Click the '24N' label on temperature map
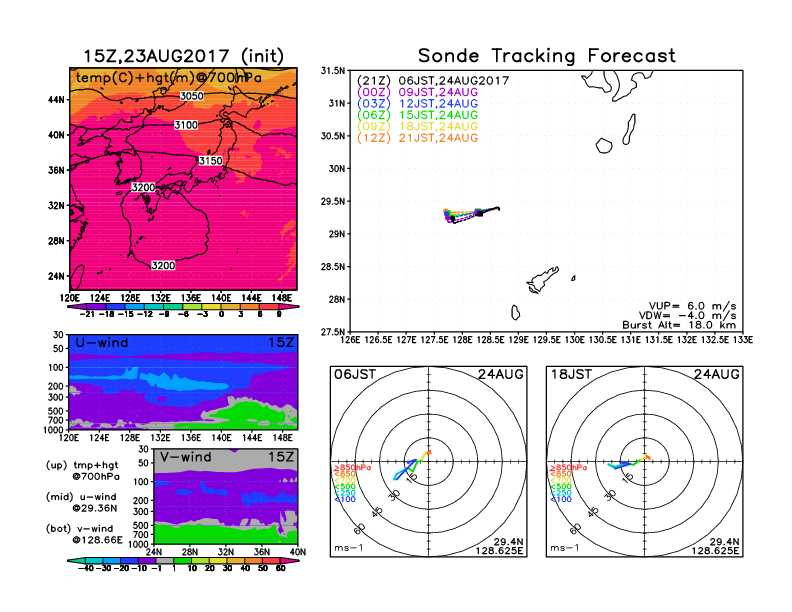 [57, 276]
